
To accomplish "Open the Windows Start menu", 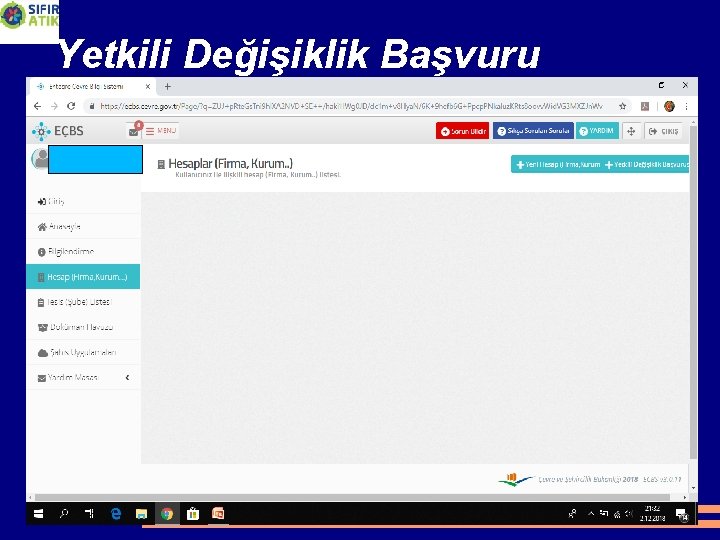I will point(39,514).
